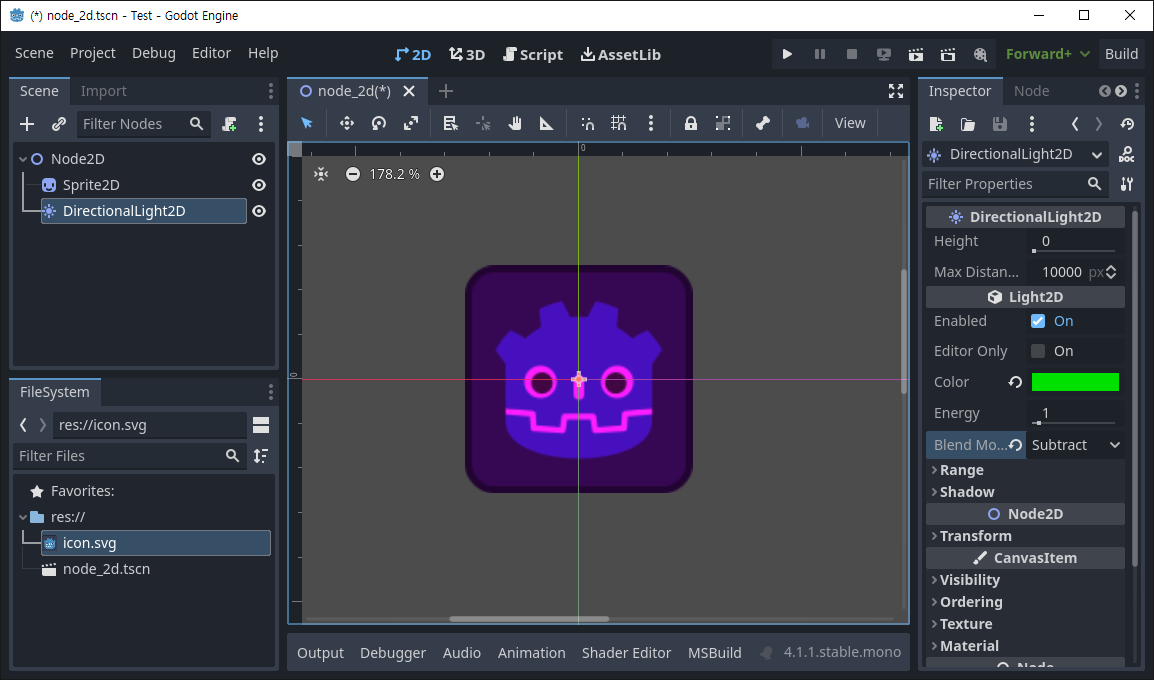This screenshot has height=680, width=1154.
Task: Add a new child node with plus icon
Action: 27,124
